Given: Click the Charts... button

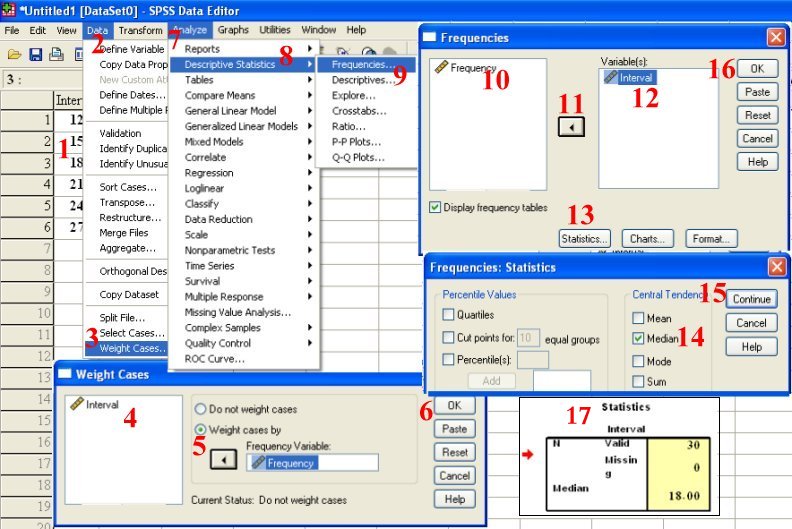Looking at the screenshot, I should pyautogui.click(x=648, y=238).
